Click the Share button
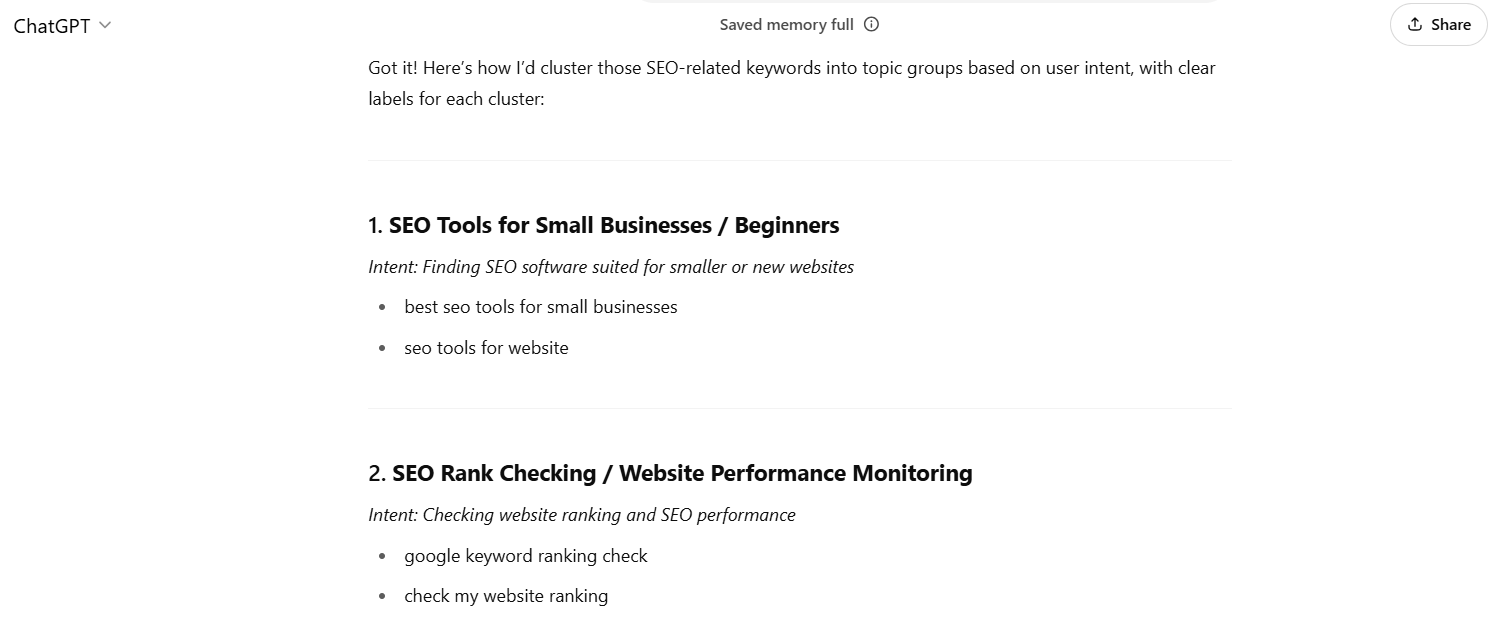Image resolution: width=1510 pixels, height=624 pixels. [1438, 24]
